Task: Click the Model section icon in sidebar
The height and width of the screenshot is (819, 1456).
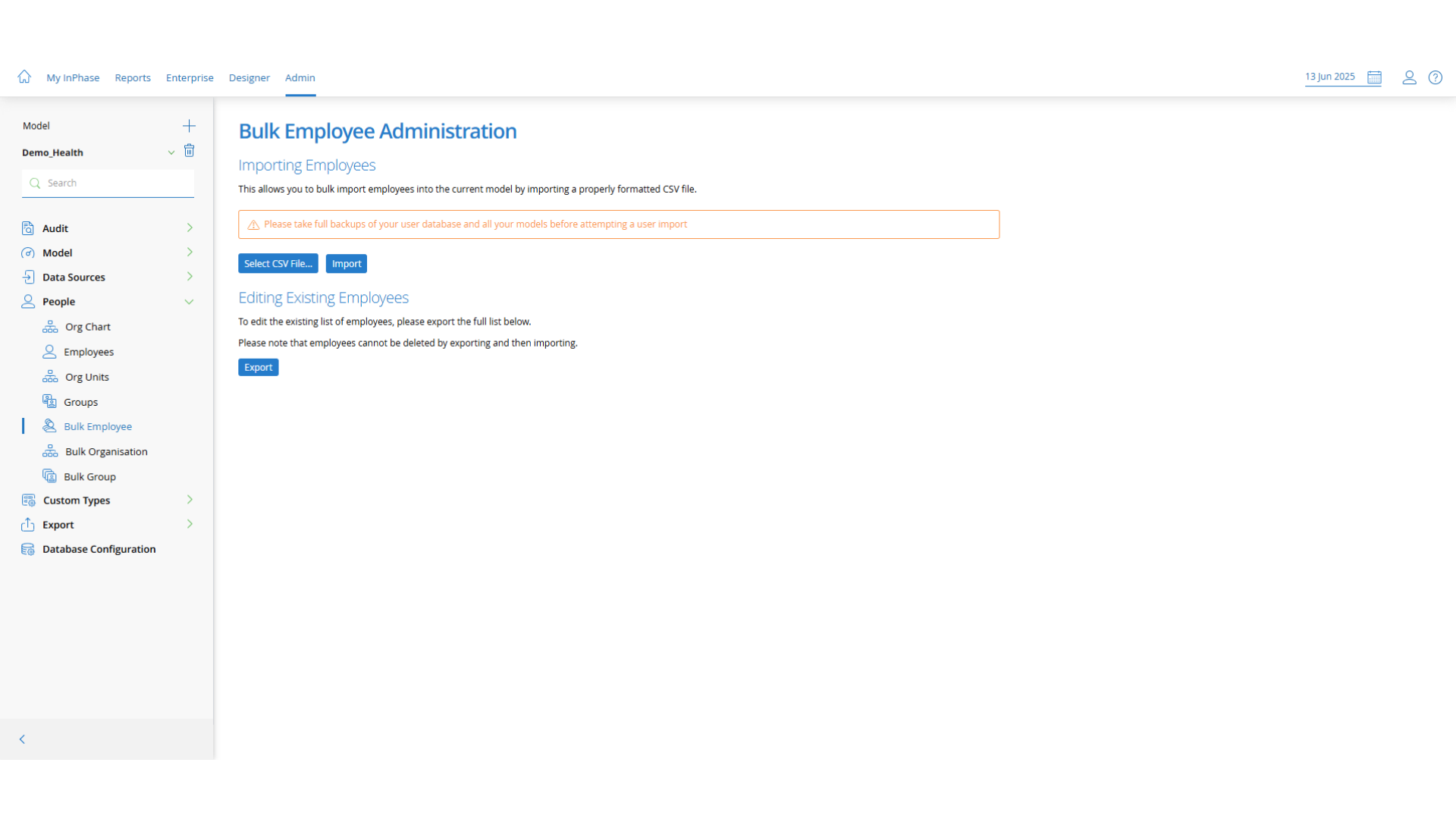Action: point(28,253)
